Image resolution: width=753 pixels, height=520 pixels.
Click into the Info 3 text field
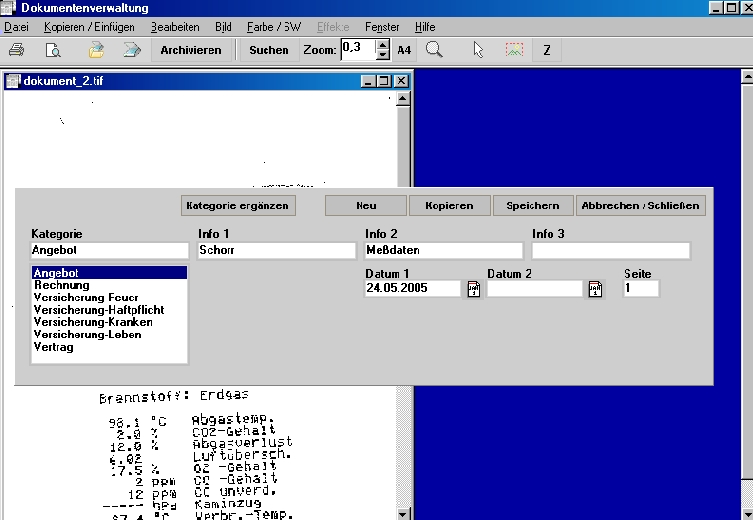(610, 250)
